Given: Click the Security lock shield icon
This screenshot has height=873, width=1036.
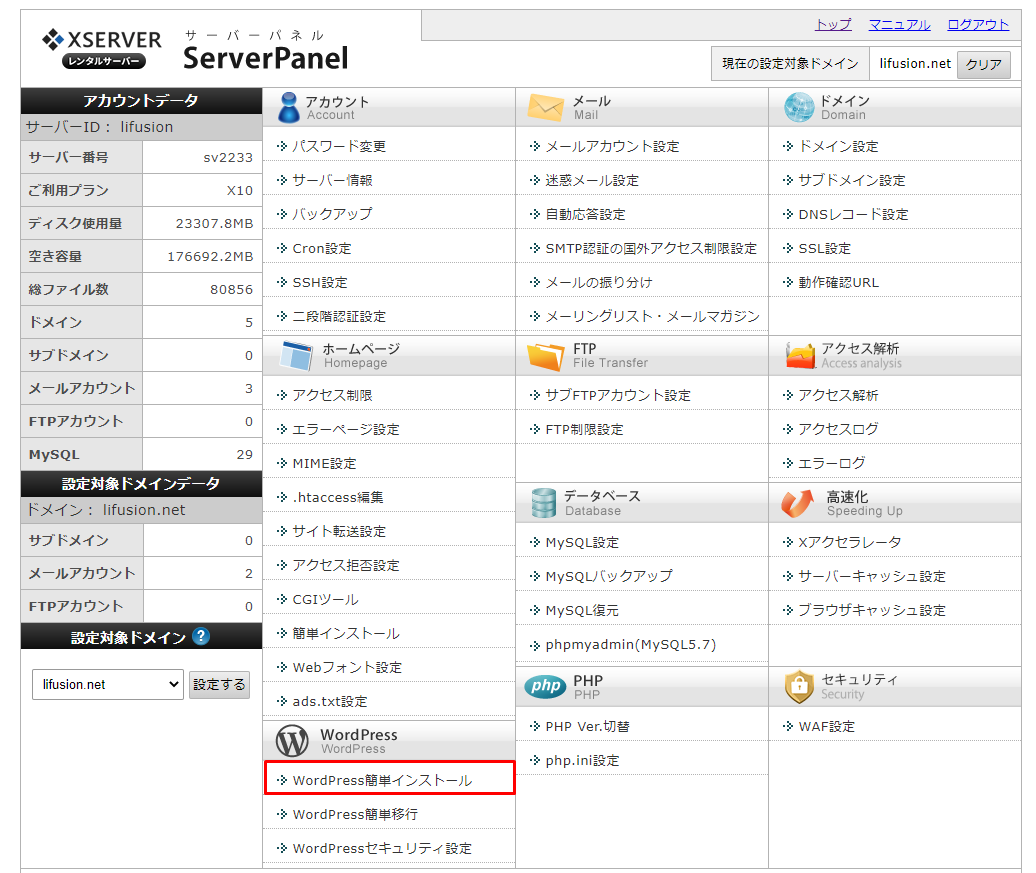Looking at the screenshot, I should 799,687.
